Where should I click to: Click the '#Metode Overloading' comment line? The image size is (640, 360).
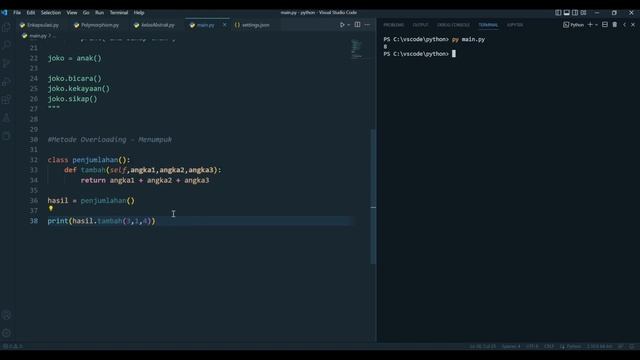pos(110,140)
